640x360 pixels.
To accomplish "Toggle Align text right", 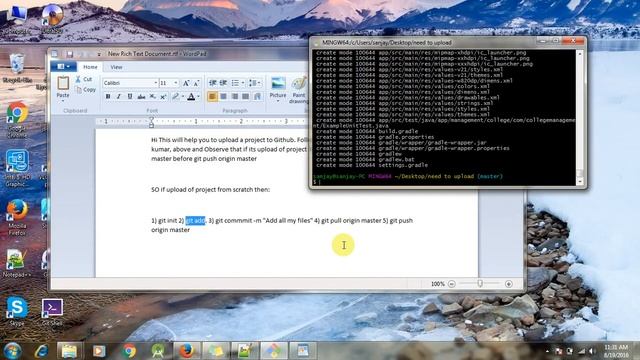I will point(235,96).
